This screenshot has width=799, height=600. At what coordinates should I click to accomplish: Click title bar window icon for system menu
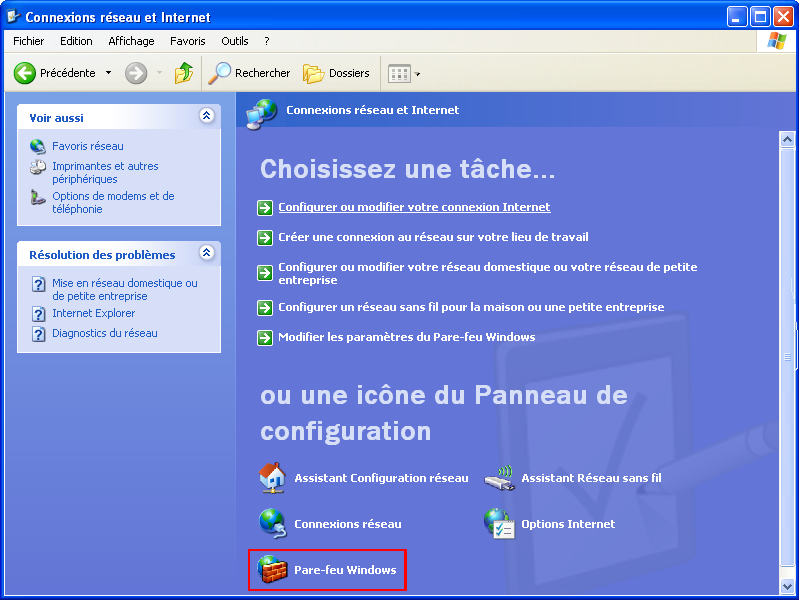tap(12, 16)
